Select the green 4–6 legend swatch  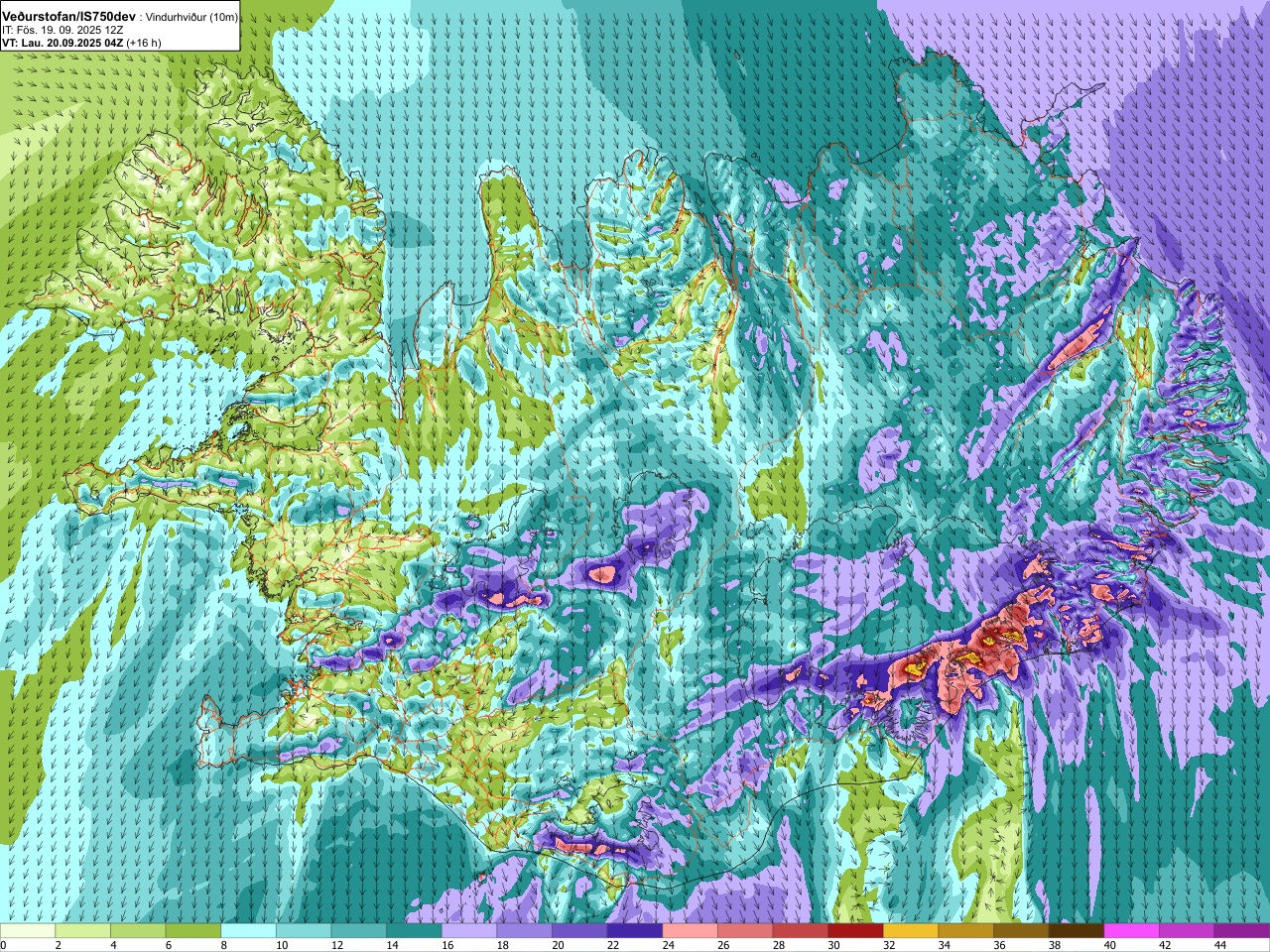pyautogui.click(x=138, y=931)
